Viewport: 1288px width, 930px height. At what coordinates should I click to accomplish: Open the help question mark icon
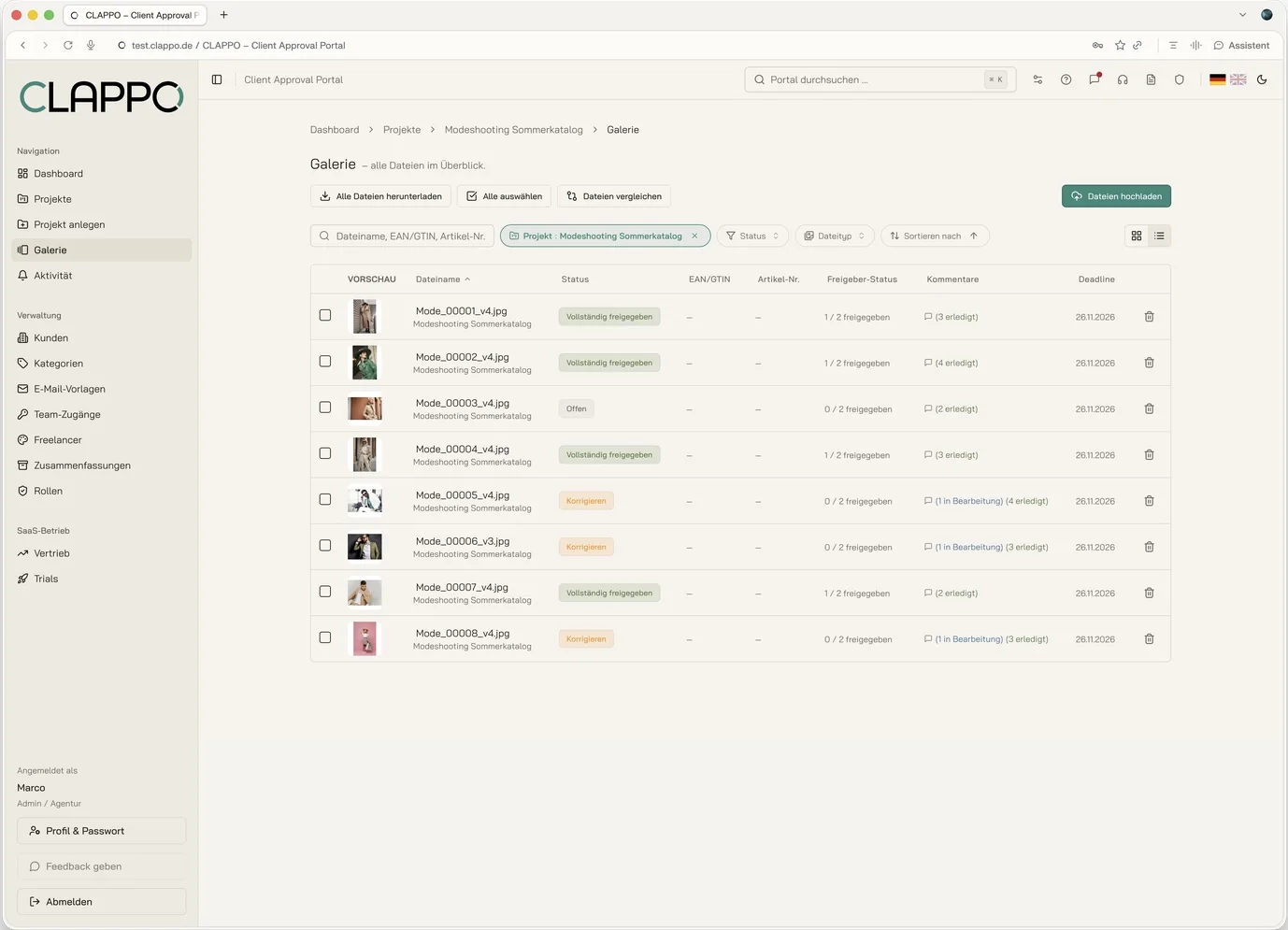[1066, 79]
